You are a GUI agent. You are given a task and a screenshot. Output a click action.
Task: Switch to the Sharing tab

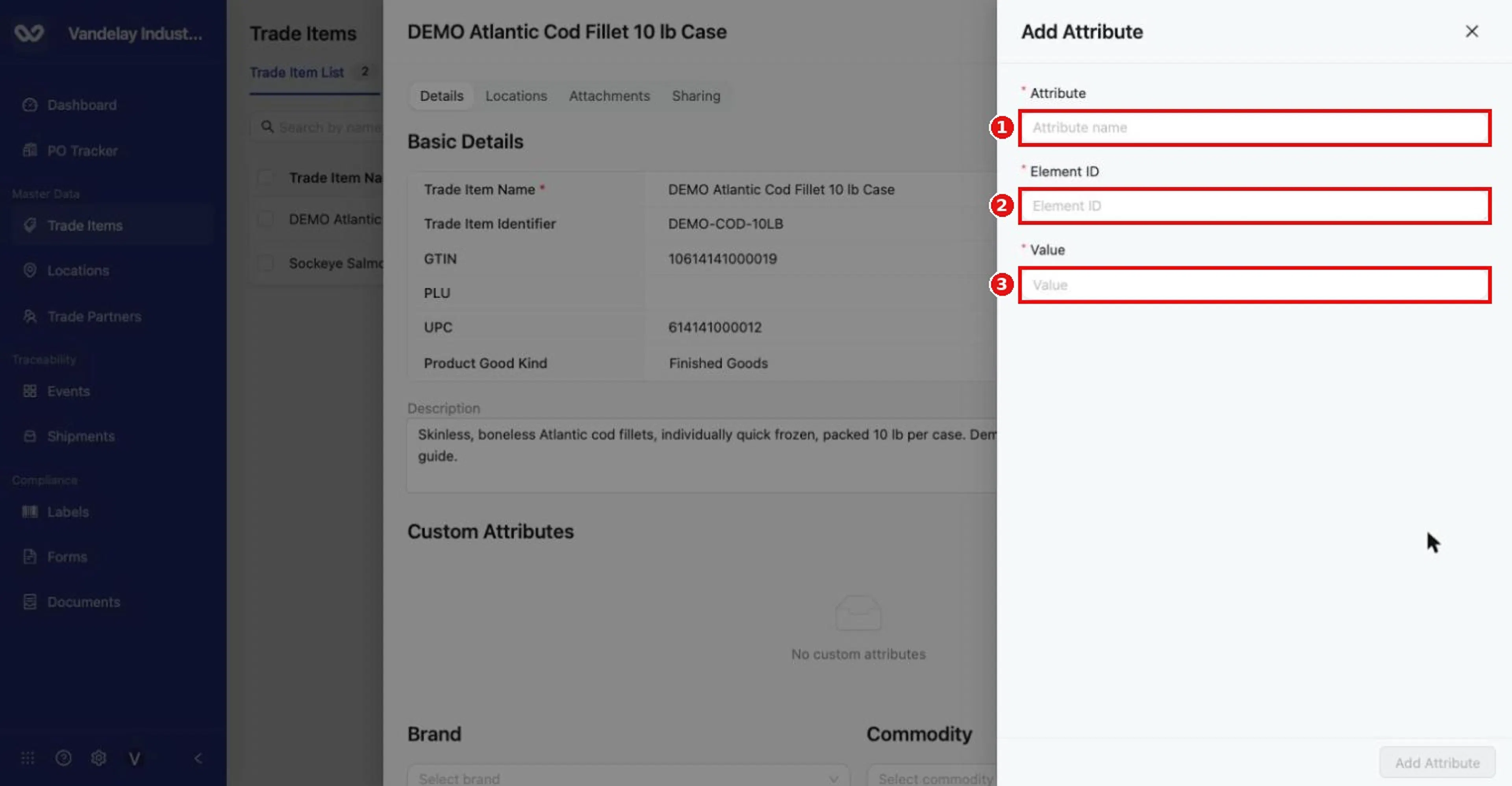point(696,96)
